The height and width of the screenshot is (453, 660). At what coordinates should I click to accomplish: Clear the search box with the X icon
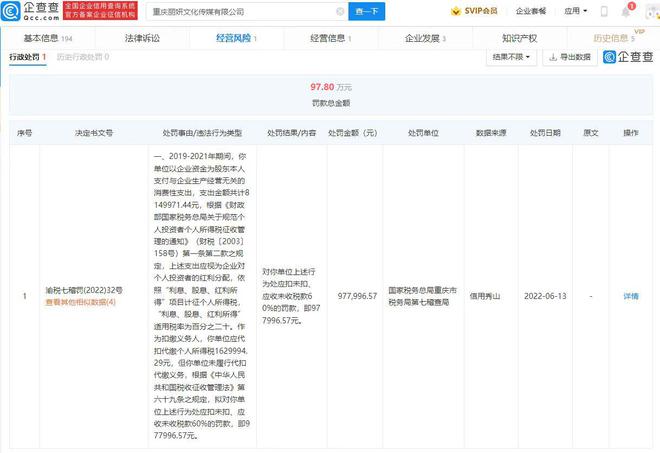point(338,12)
